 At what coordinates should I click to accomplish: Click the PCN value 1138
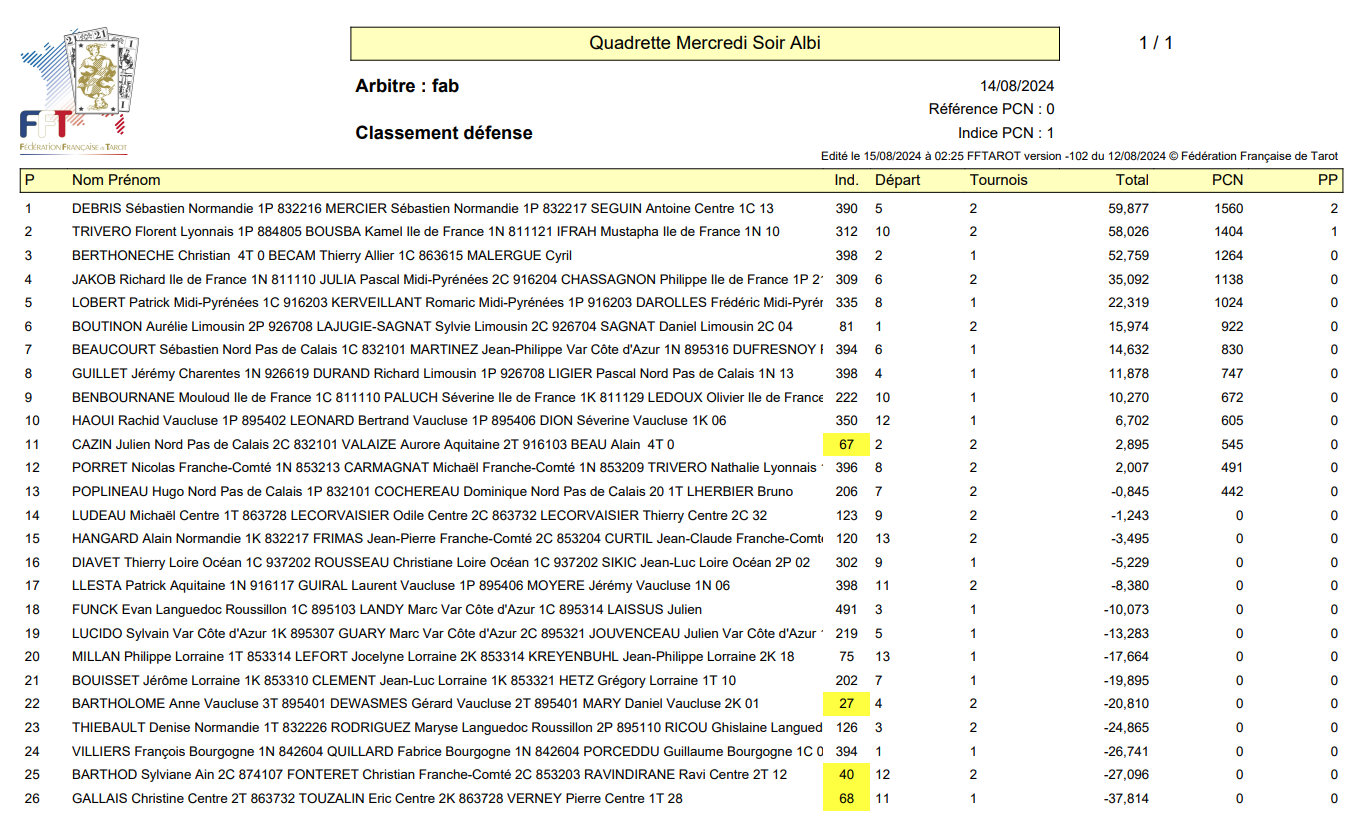[x=1229, y=279]
